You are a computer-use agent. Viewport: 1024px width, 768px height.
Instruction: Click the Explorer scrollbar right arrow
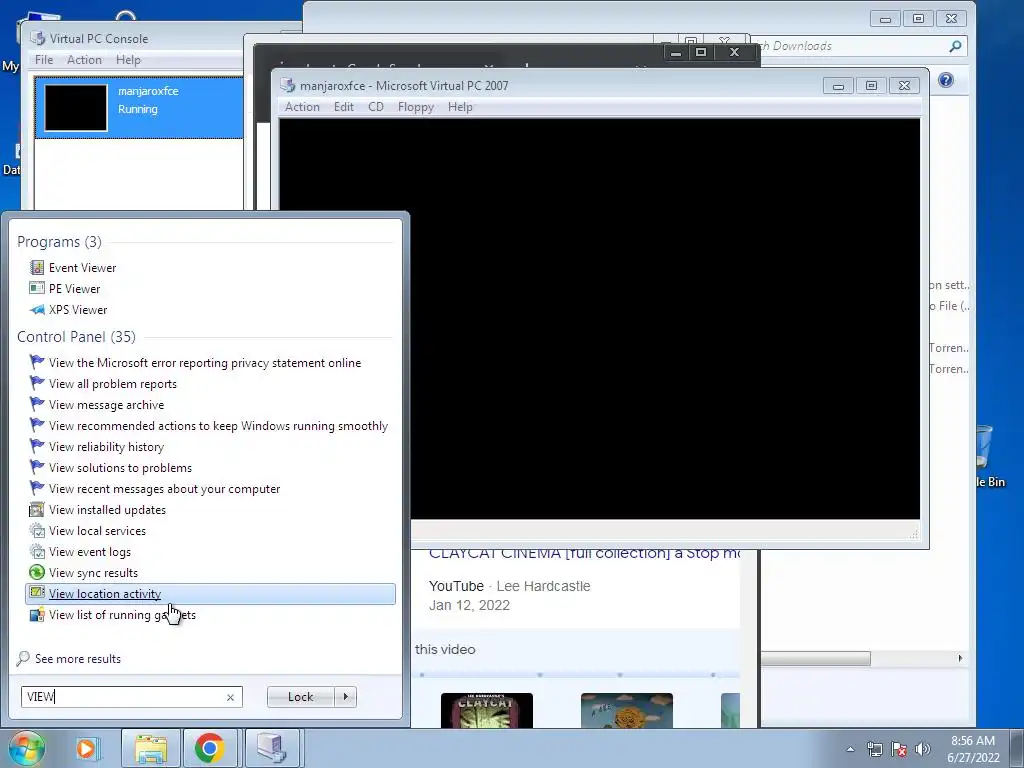tap(960, 658)
